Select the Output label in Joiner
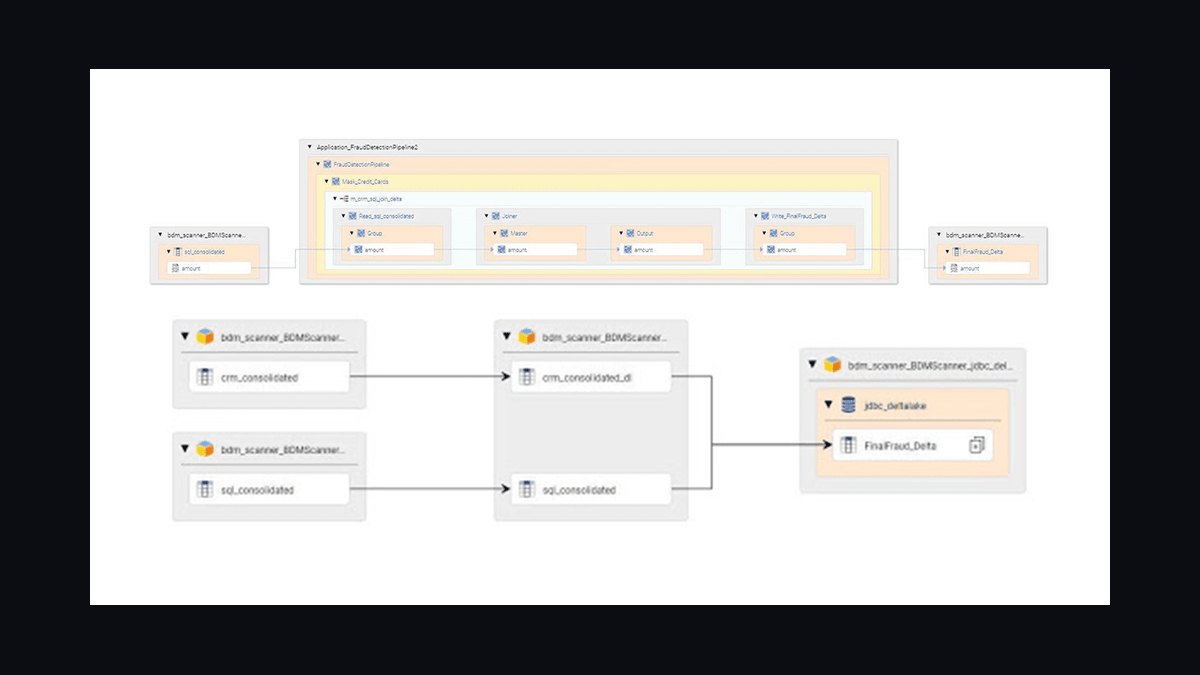The image size is (1200, 675). (x=644, y=233)
